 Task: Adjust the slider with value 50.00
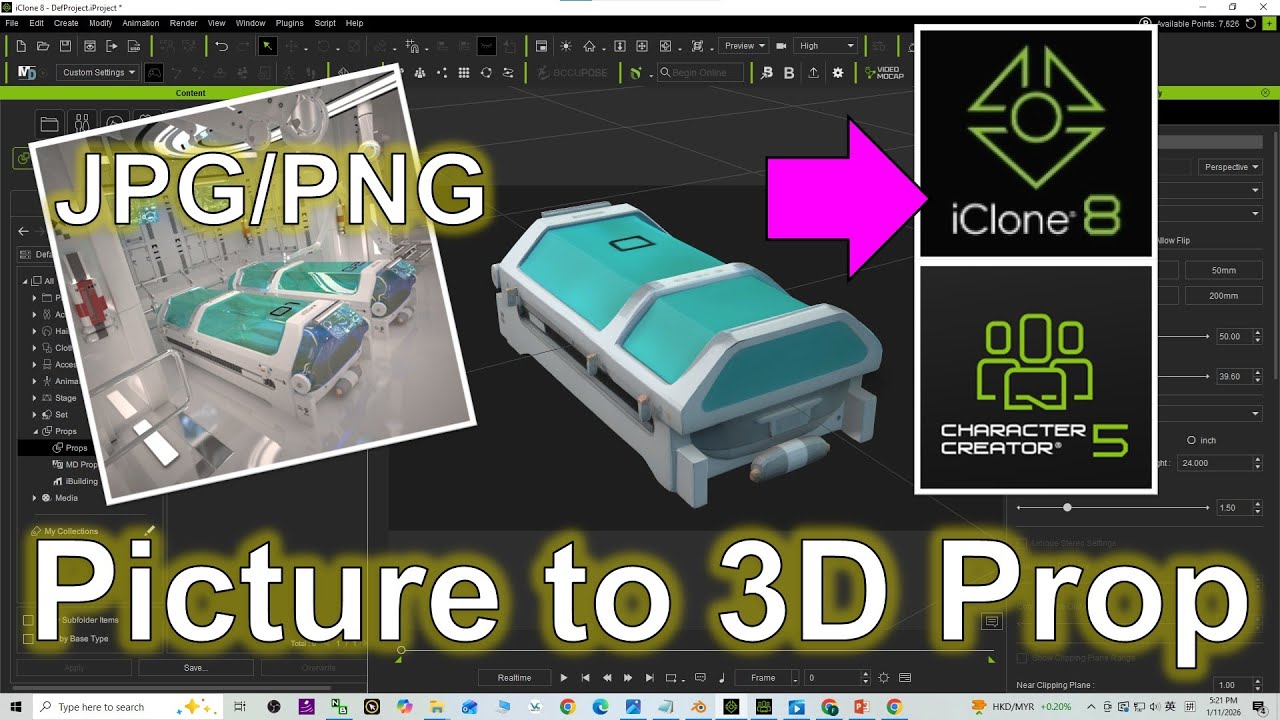point(1183,337)
